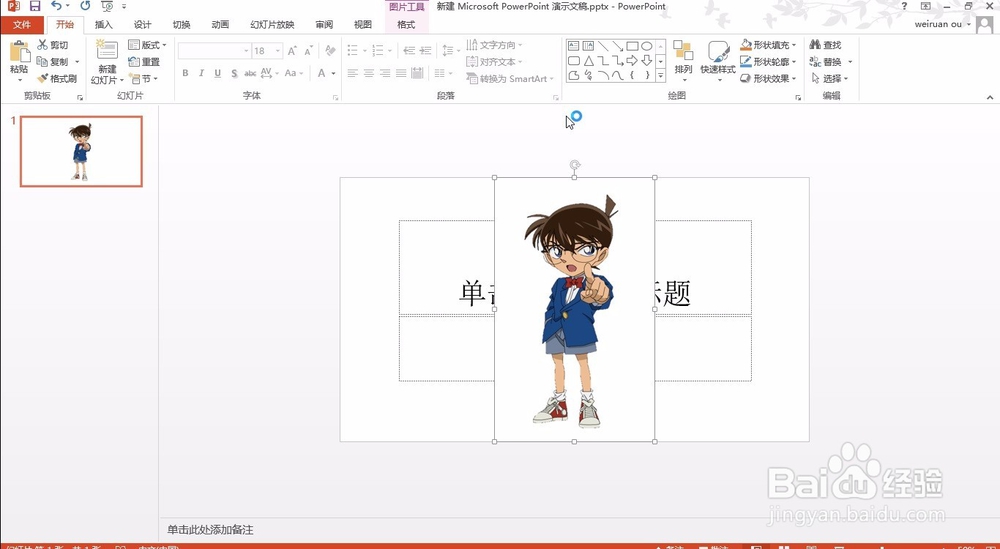This screenshot has height=549, width=1000.
Task: Open 形状效果 shape effects
Action: click(x=768, y=78)
